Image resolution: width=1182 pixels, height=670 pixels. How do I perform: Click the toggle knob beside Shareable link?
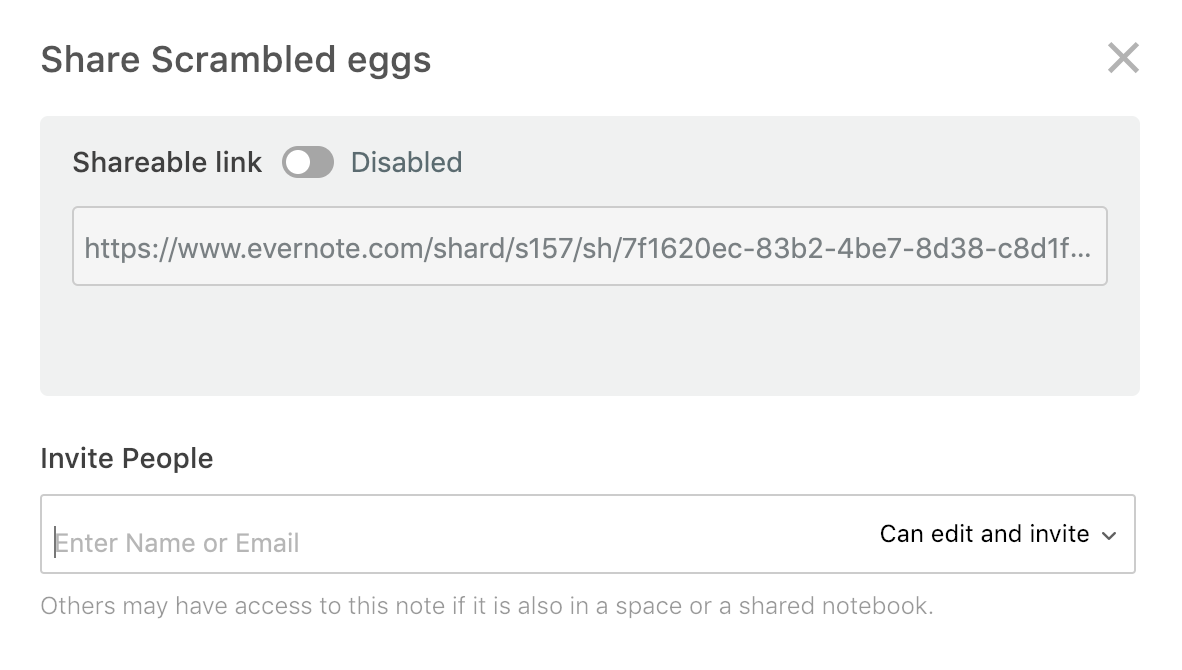click(x=297, y=162)
